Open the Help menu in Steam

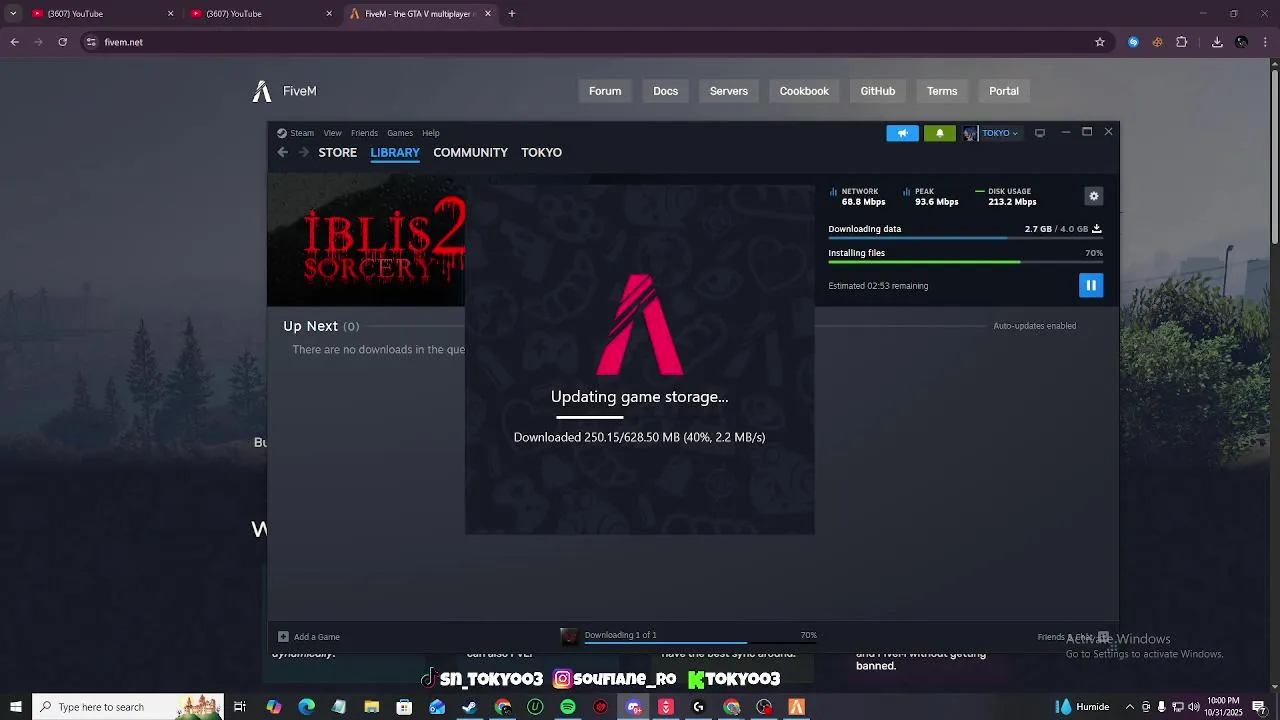(431, 133)
